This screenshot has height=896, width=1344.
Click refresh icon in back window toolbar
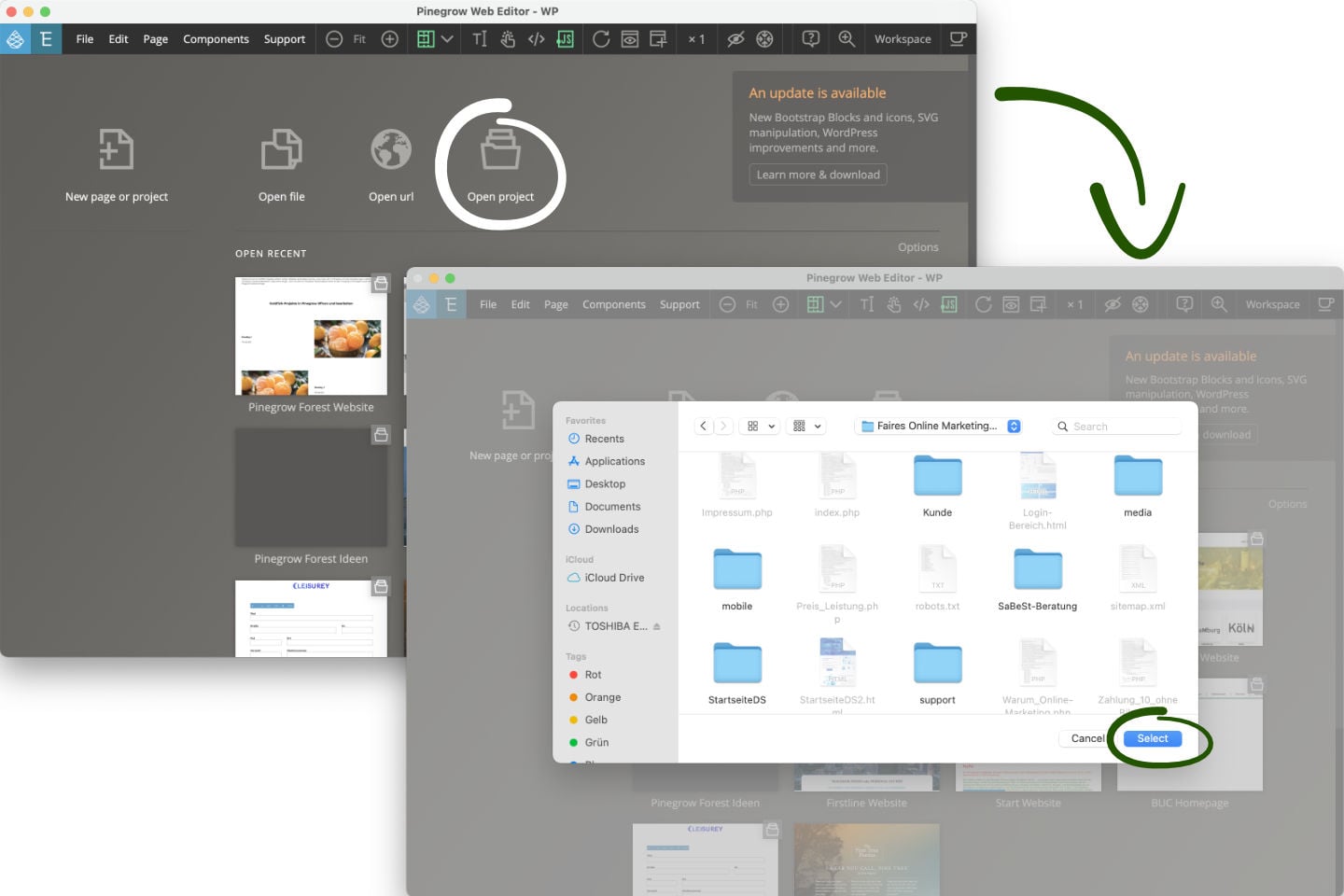coord(601,39)
